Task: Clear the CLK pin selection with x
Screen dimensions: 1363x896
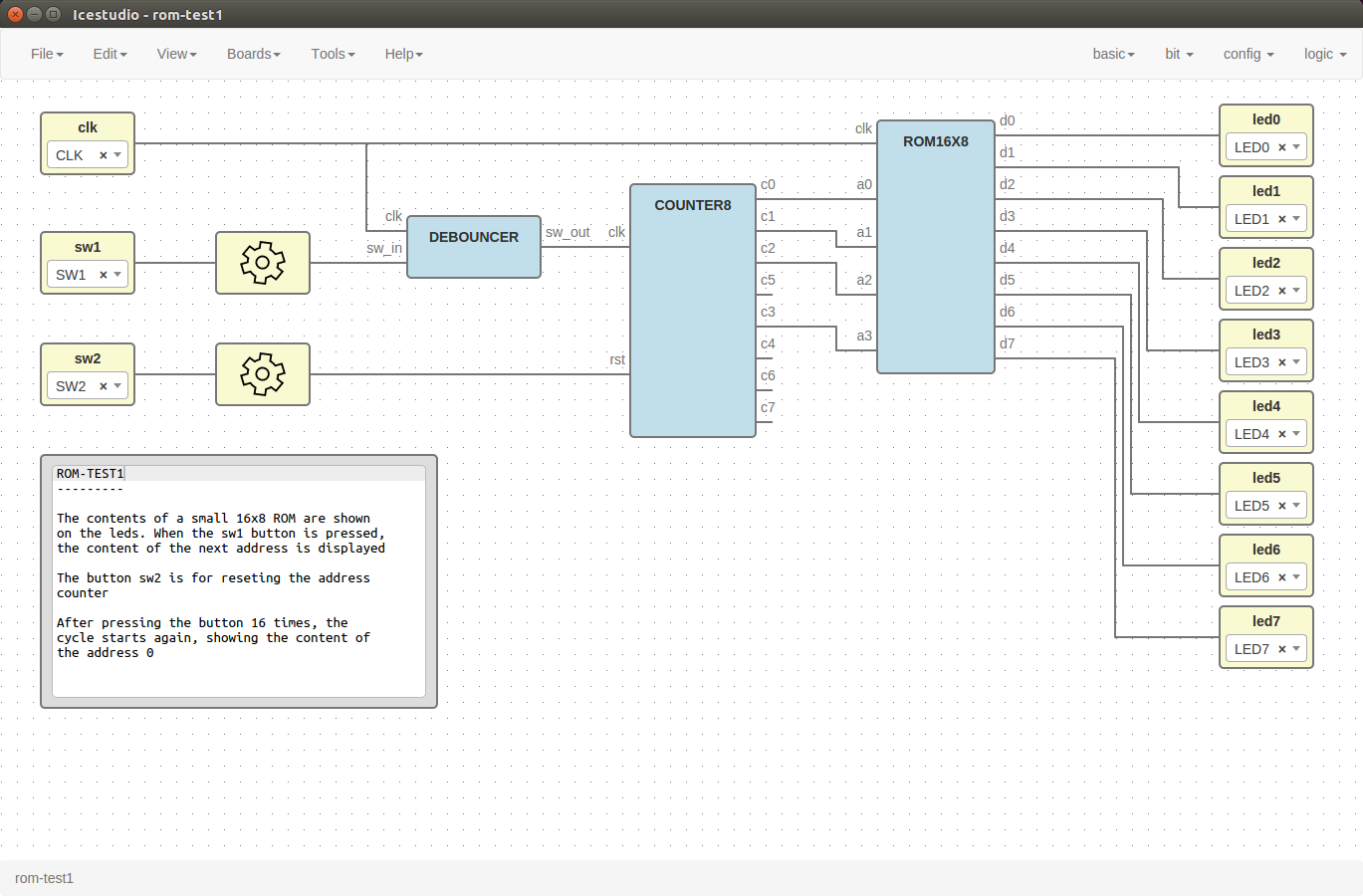Action: click(103, 155)
